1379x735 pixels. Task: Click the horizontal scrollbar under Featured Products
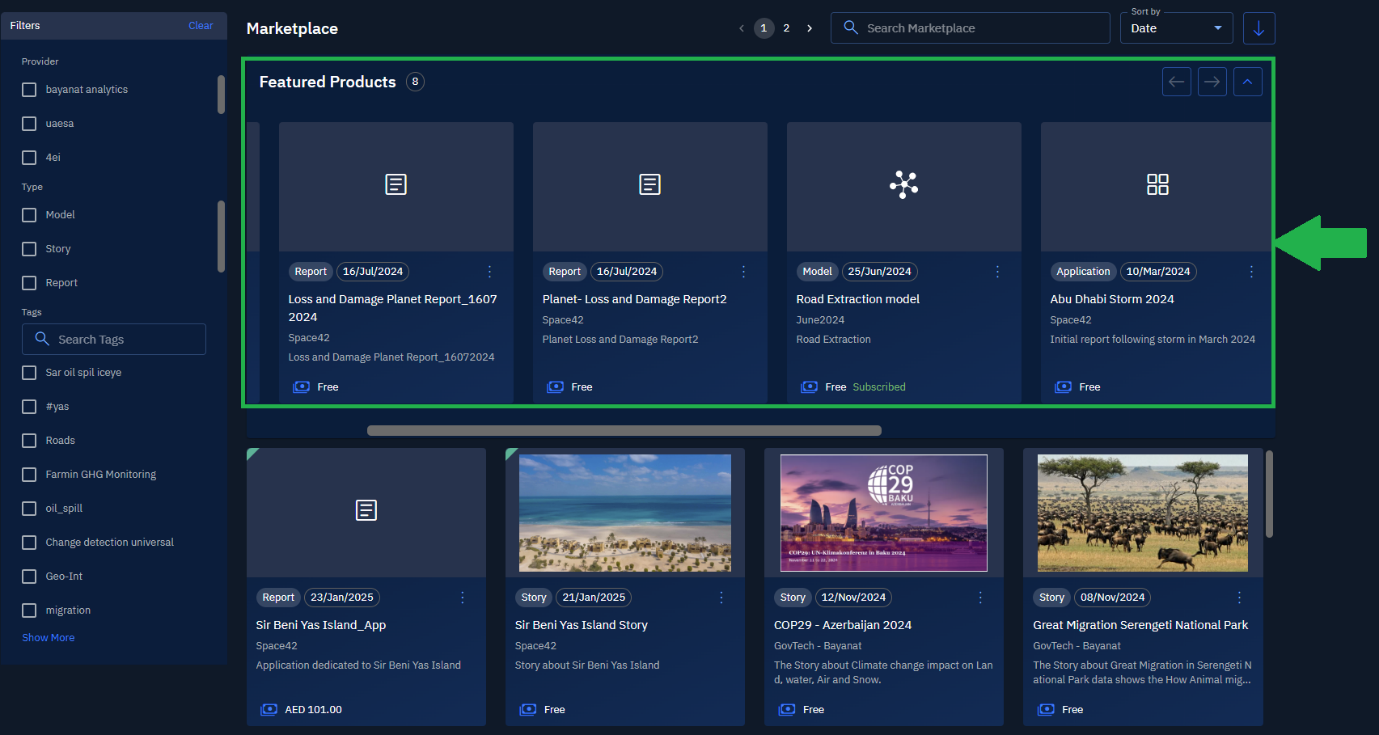[x=624, y=430]
